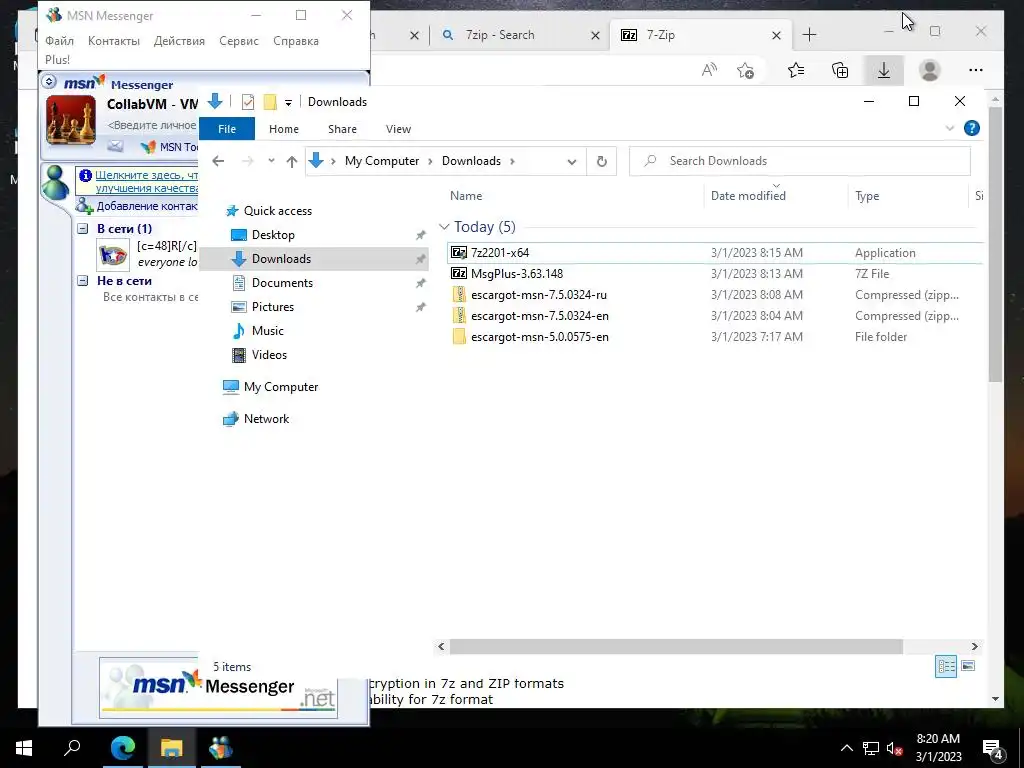Select escargot-msn-7.5.0324-ru zip archive

coord(538,295)
